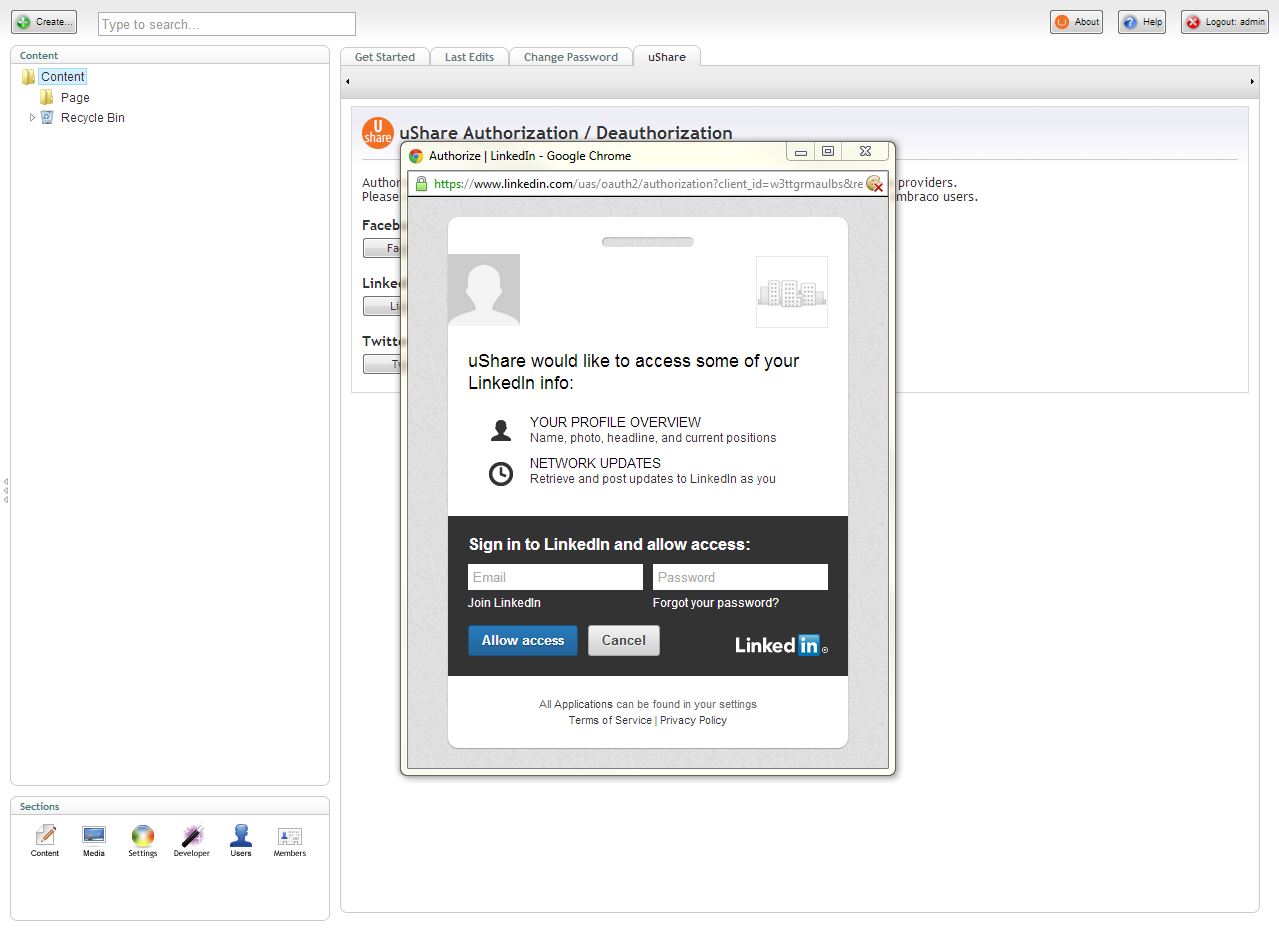Open the Content section icon

coord(45,841)
